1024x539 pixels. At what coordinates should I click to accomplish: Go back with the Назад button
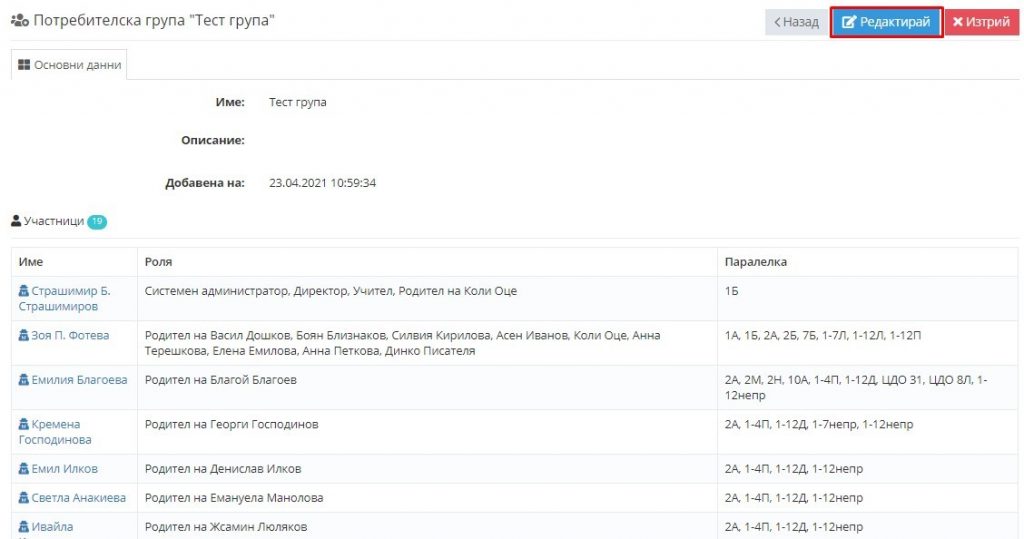(x=796, y=22)
